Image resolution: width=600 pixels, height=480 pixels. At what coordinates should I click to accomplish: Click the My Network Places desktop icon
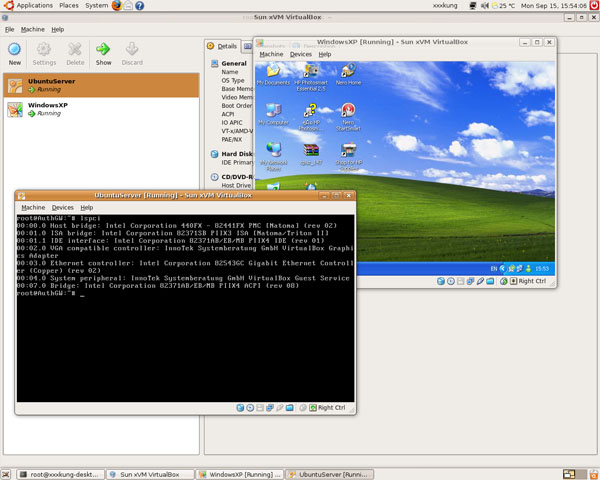274,157
